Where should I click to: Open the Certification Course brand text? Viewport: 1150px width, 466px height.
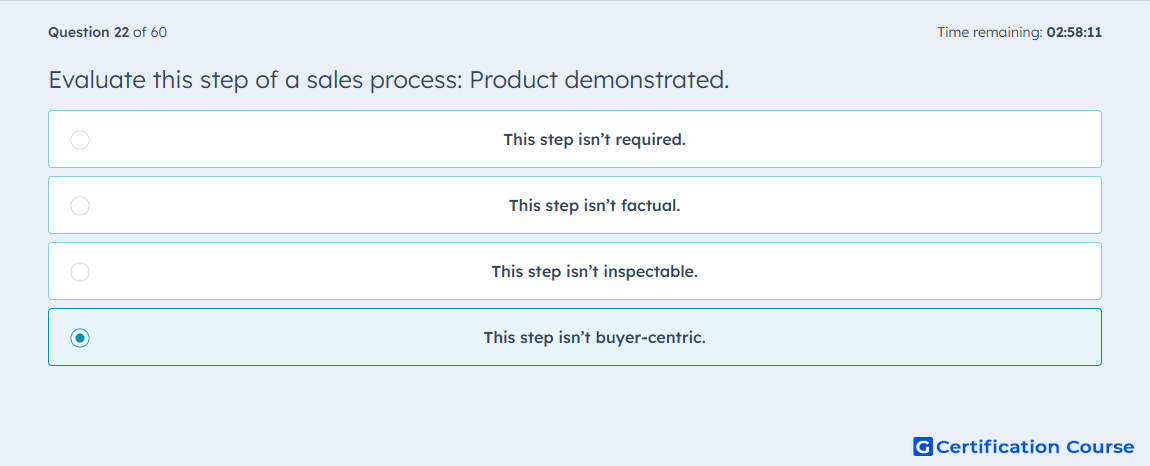coord(1035,446)
